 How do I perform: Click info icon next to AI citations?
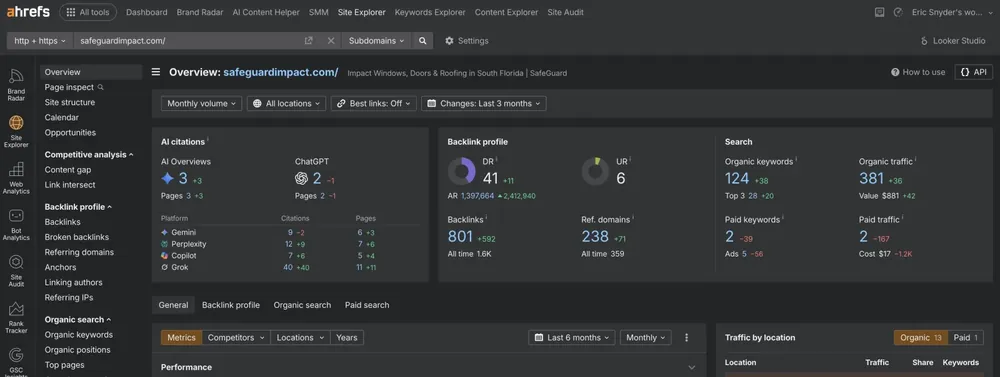pyautogui.click(x=208, y=140)
